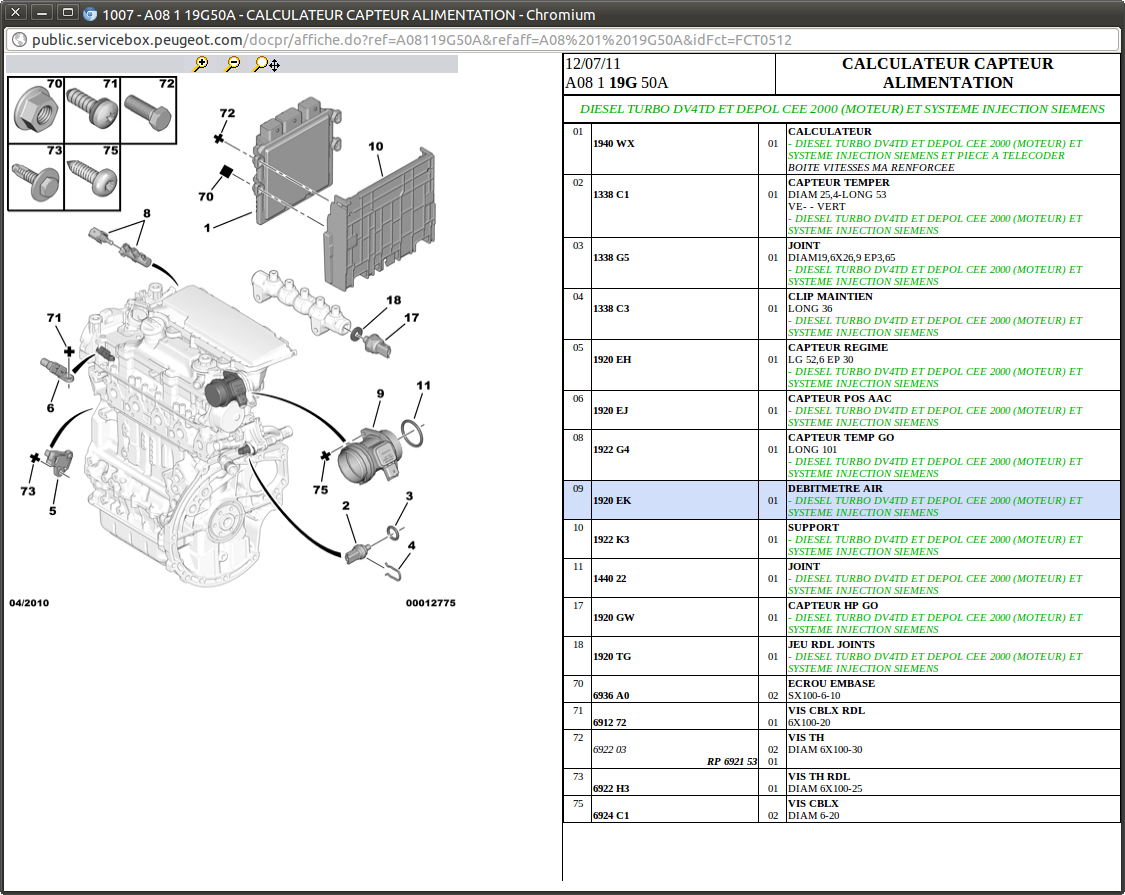Screen dimensions: 1125x895
Task: Click the pan head screw thumbnail 75
Action: tap(92, 177)
